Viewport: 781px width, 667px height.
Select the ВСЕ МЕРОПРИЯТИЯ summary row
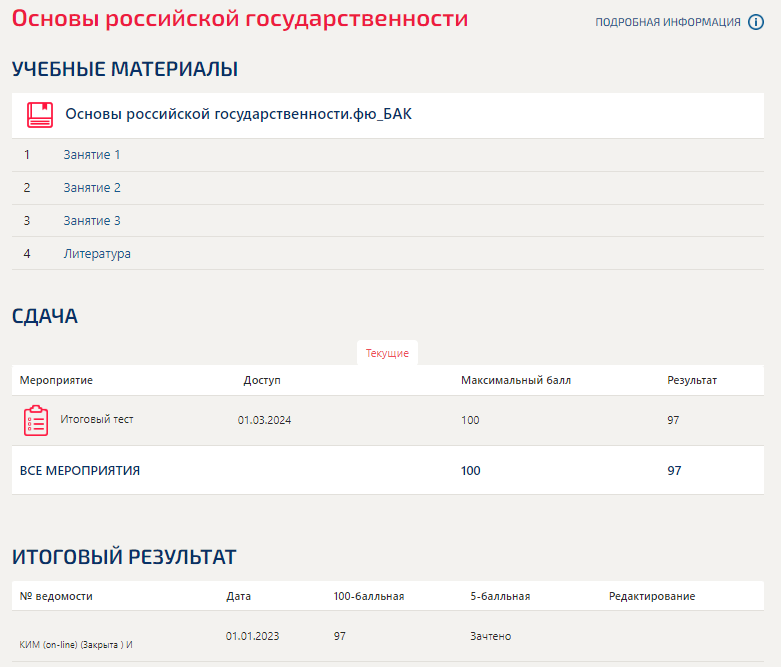pyautogui.click(x=80, y=470)
